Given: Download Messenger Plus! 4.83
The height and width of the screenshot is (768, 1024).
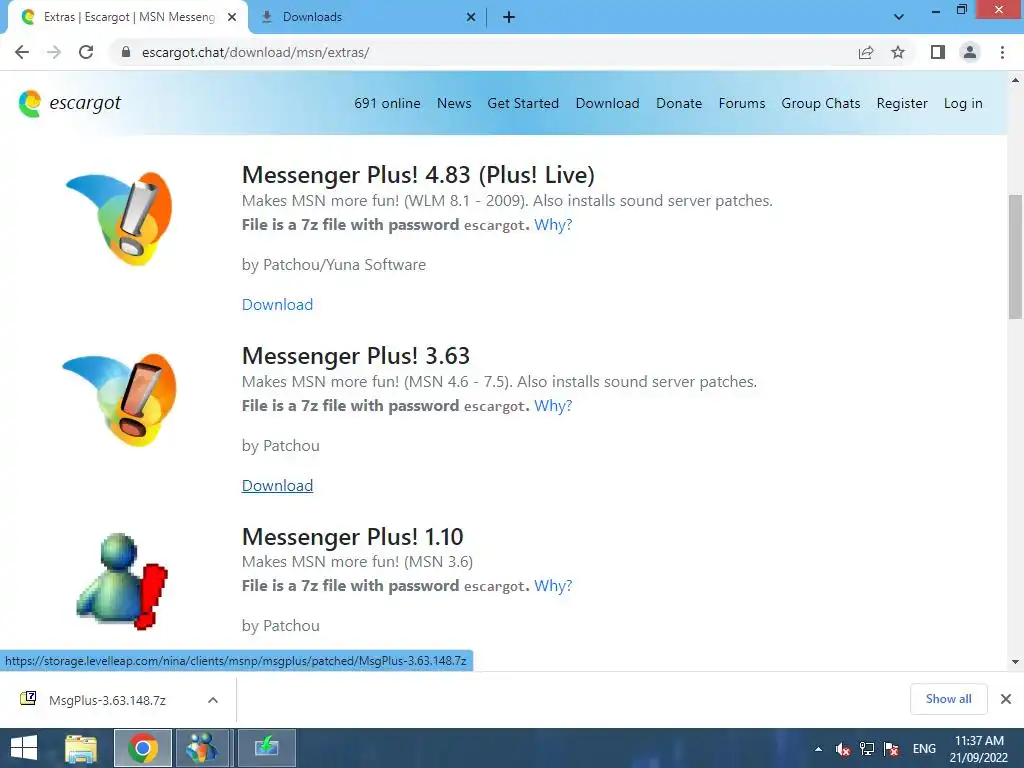Looking at the screenshot, I should [278, 304].
